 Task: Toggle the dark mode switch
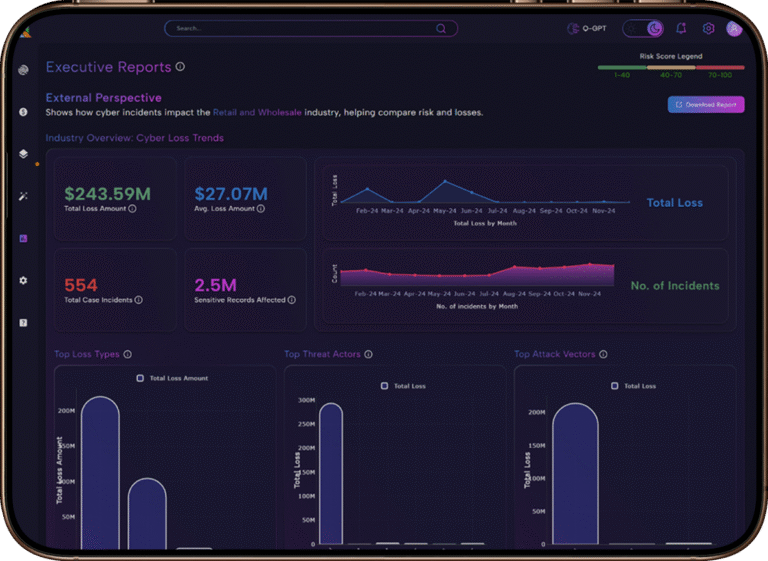pyautogui.click(x=643, y=29)
